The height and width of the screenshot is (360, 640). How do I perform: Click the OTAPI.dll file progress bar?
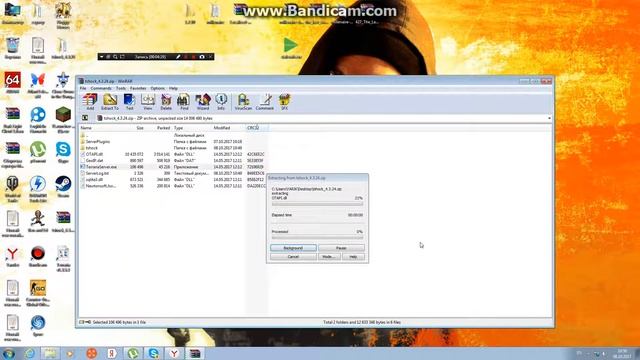[x=317, y=203]
